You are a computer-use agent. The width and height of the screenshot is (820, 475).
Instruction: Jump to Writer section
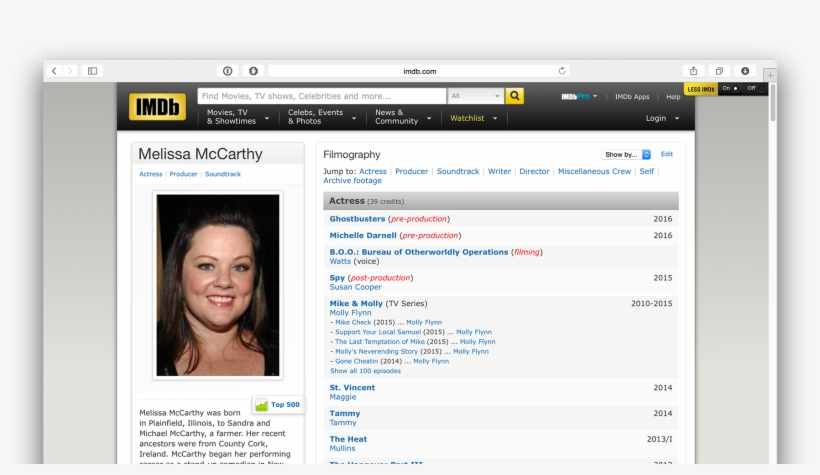[x=499, y=171]
